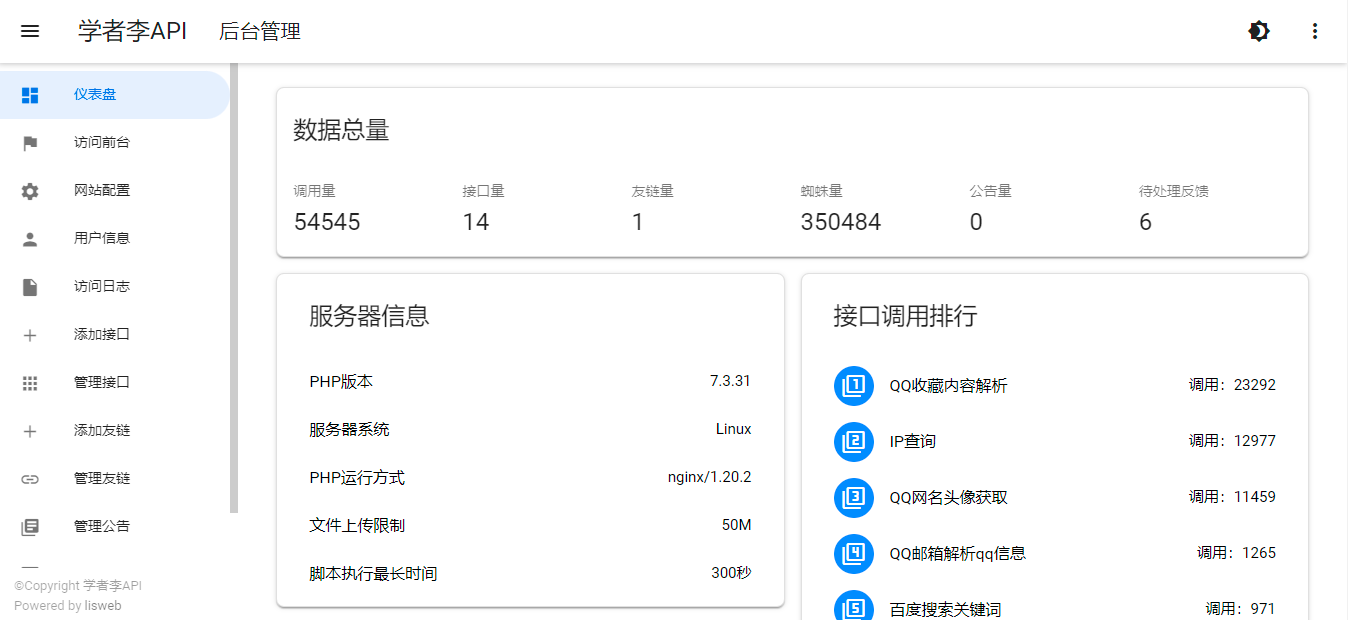Open 管理友链 via the chain-link icon
Screen dimensions: 1348x620
pyautogui.click(x=30, y=478)
